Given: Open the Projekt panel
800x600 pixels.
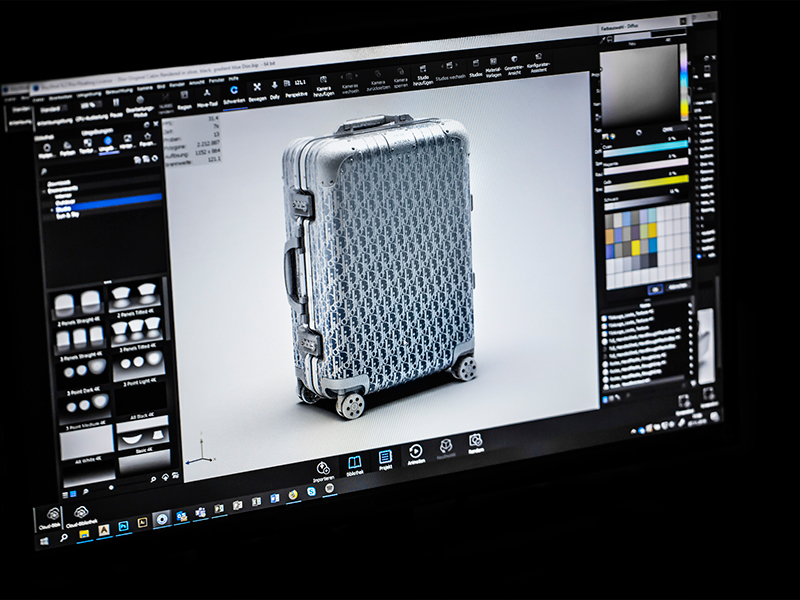Looking at the screenshot, I should [385, 460].
